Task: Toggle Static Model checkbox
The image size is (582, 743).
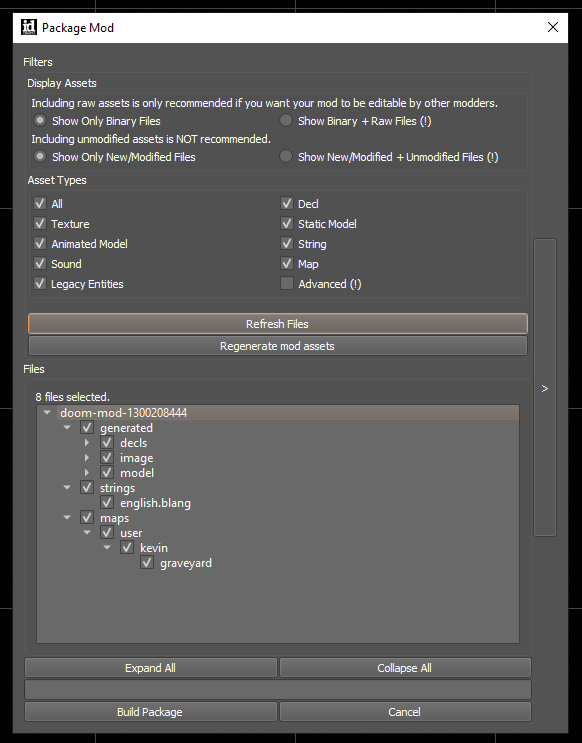Action: pyautogui.click(x=287, y=223)
